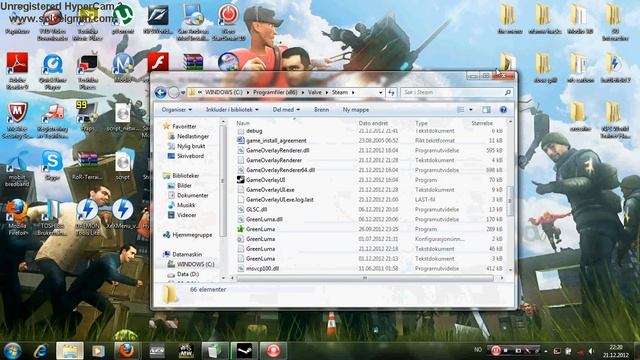Open the Steam taskbar button
This screenshot has width=640, height=360.
point(244,351)
